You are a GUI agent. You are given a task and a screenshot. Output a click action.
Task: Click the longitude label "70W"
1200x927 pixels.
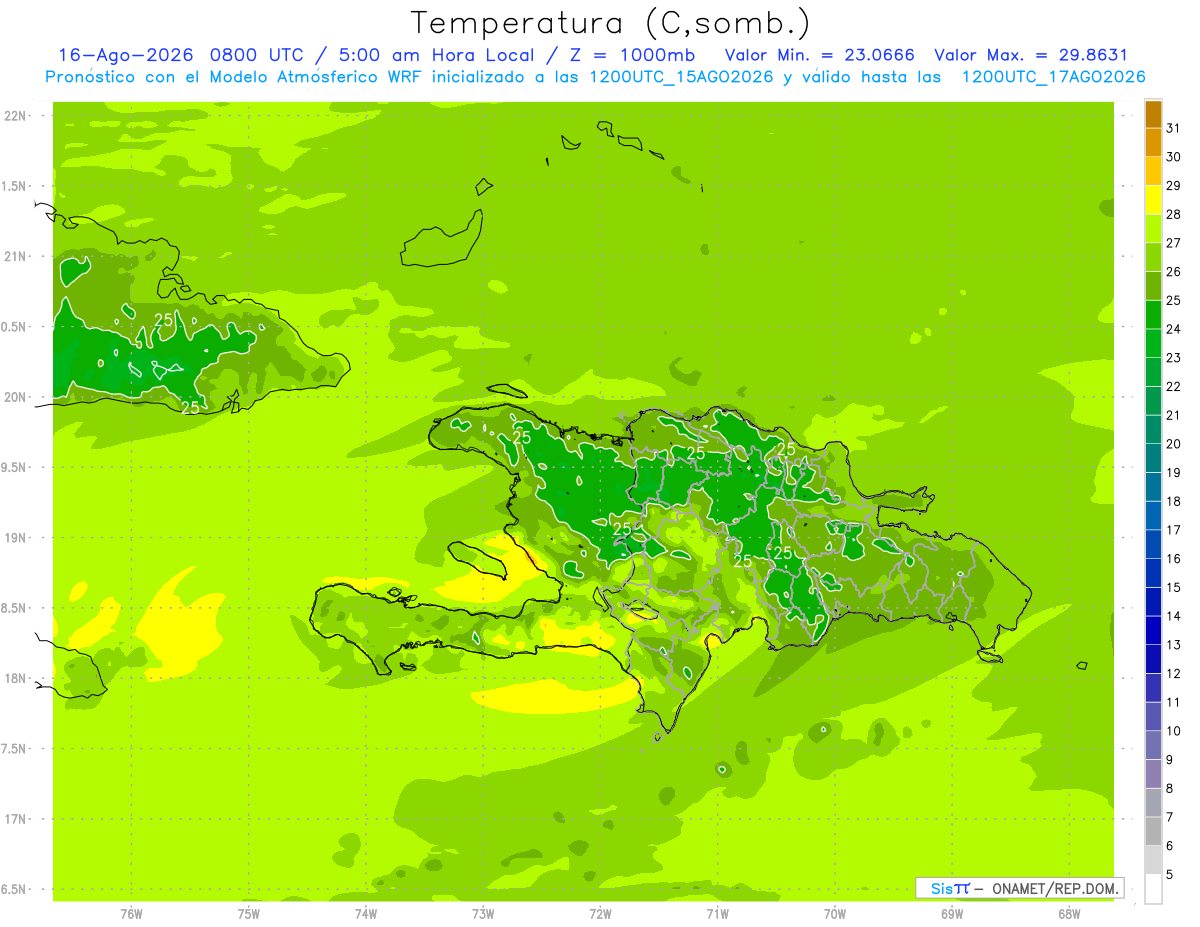[835, 913]
